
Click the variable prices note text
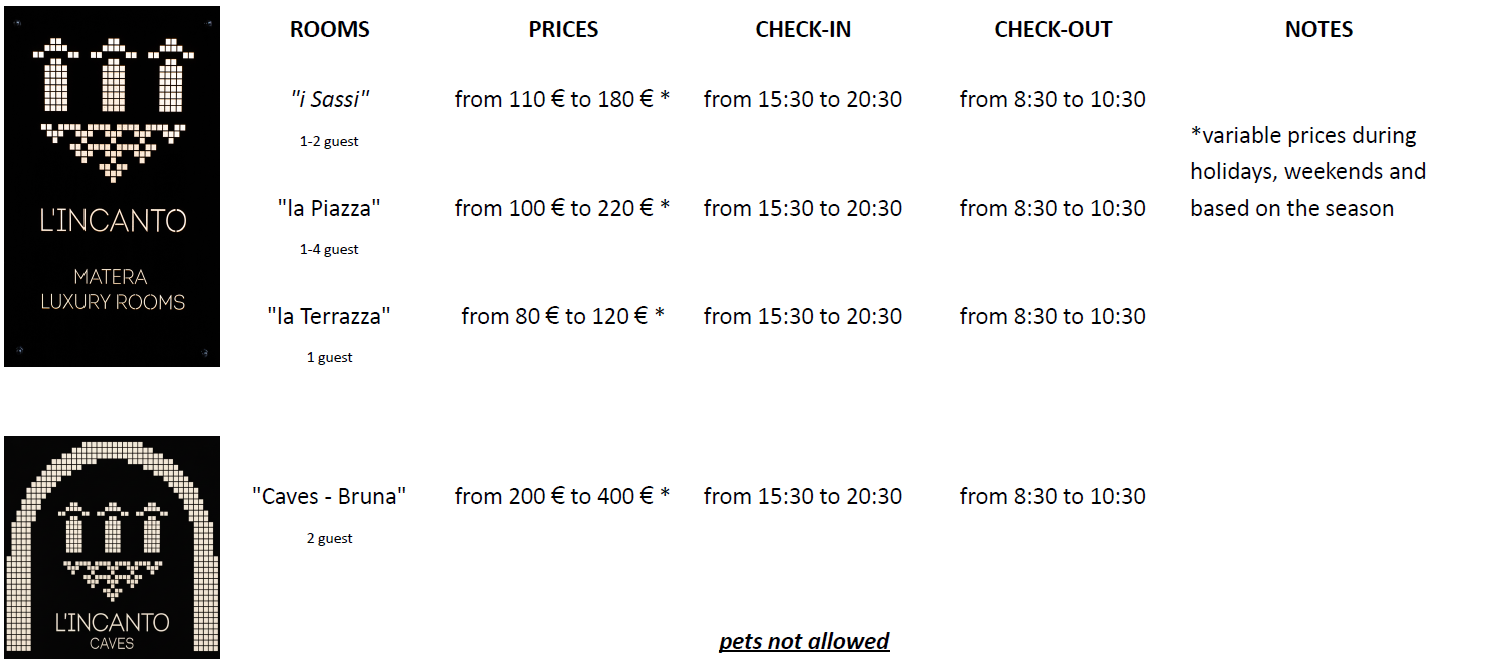pos(1307,172)
